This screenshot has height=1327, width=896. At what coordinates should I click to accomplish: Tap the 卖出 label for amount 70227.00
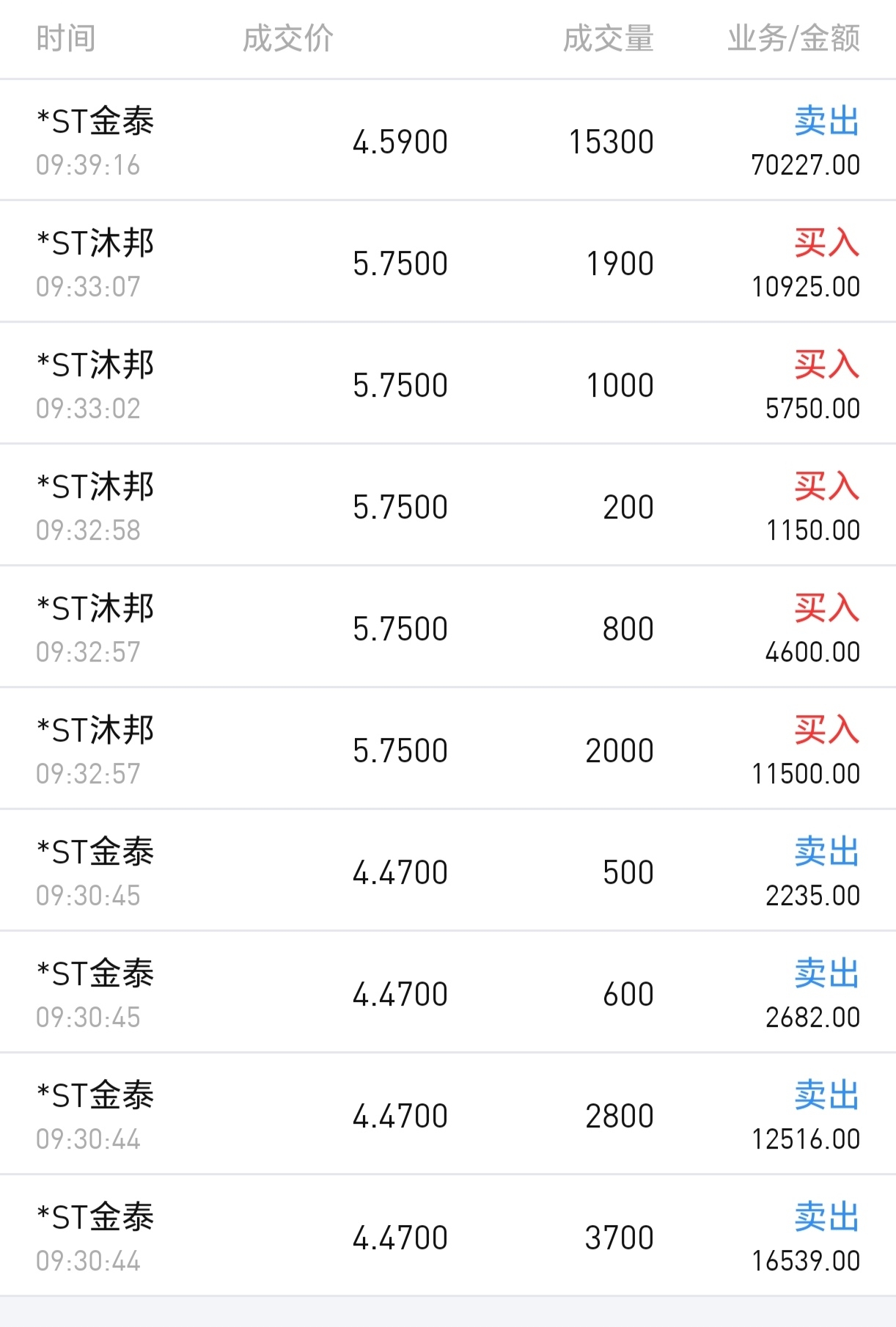tap(827, 121)
